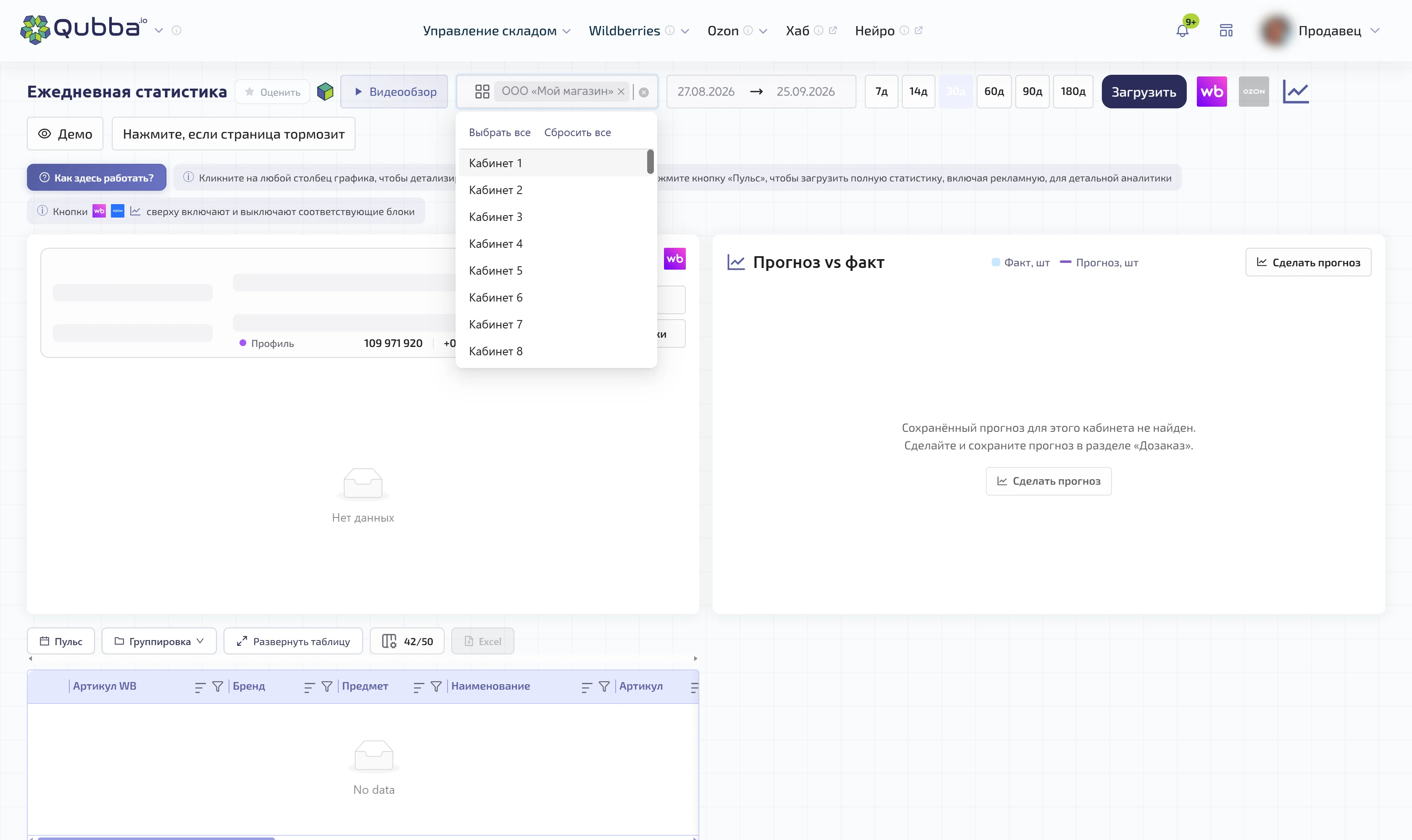Click the Сбросить все link
Viewport: 1412px width, 840px height.
[577, 132]
